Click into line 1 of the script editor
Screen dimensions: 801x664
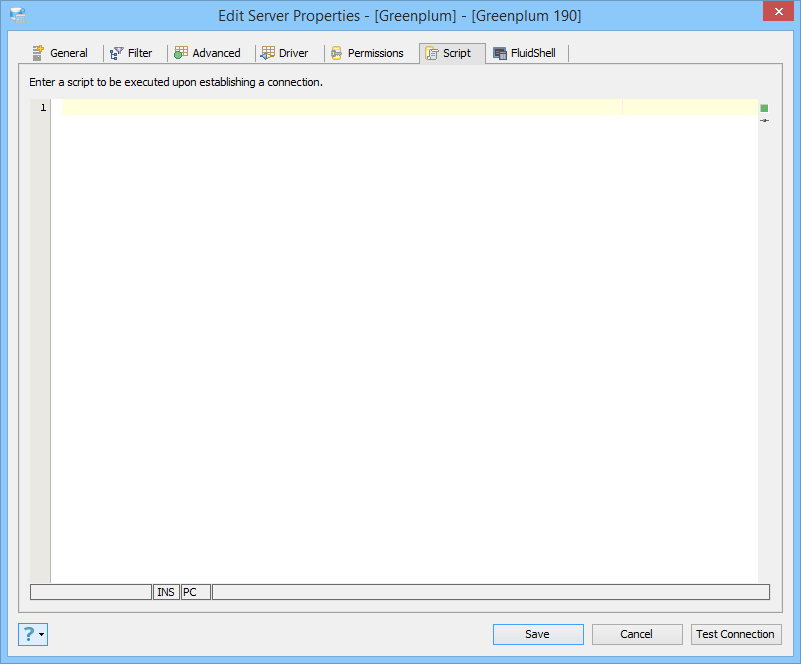409,107
